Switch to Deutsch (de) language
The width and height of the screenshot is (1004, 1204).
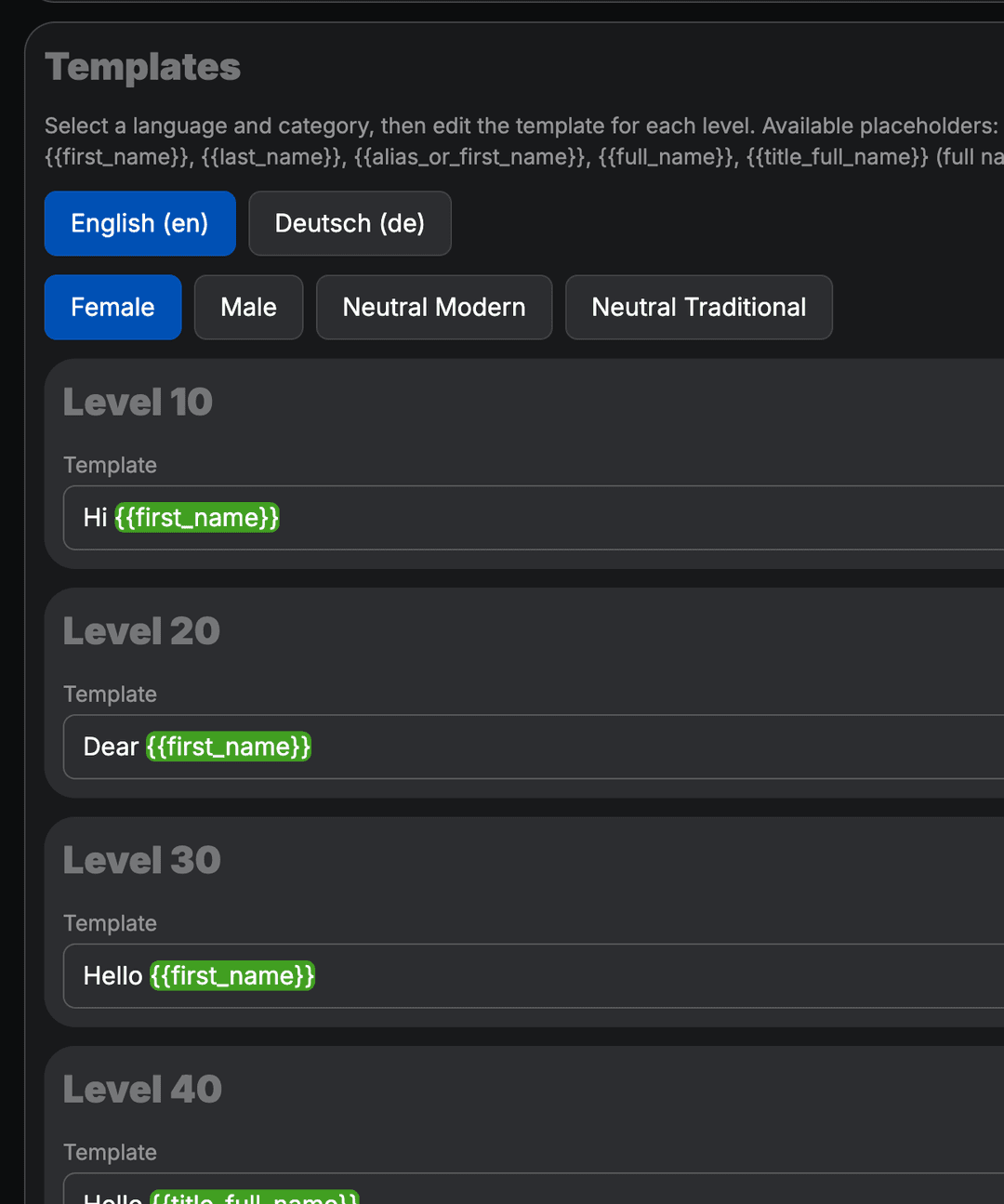pos(350,223)
